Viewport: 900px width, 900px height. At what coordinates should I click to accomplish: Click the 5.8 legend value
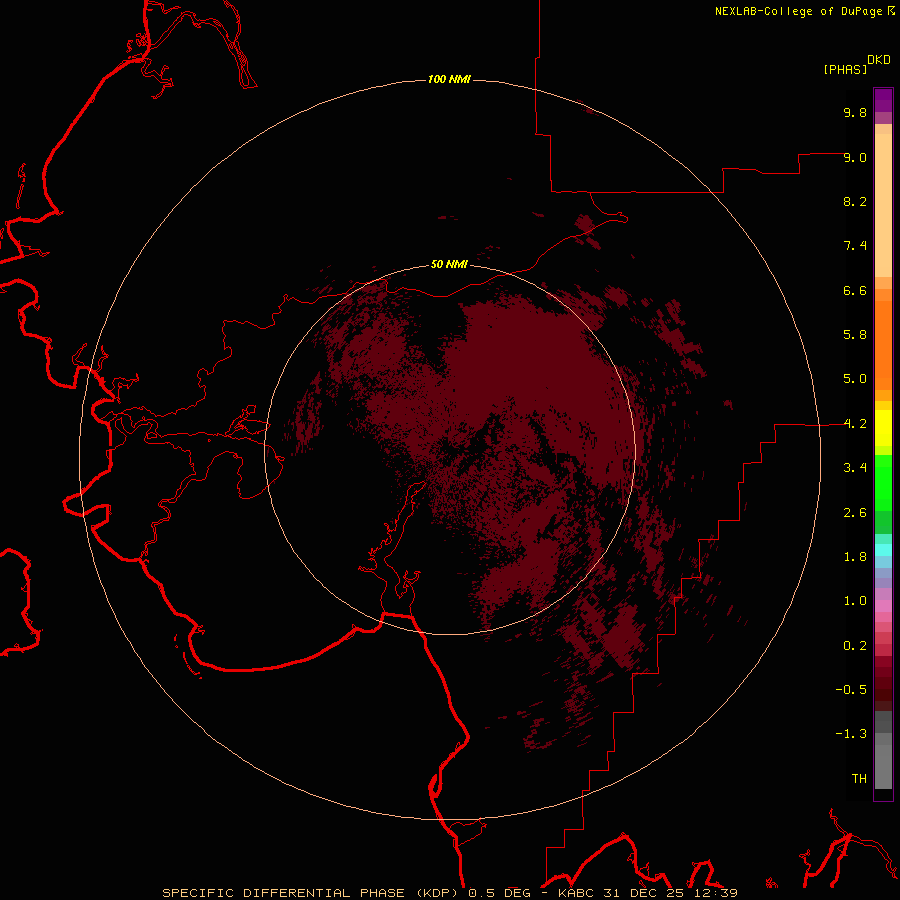click(x=855, y=334)
